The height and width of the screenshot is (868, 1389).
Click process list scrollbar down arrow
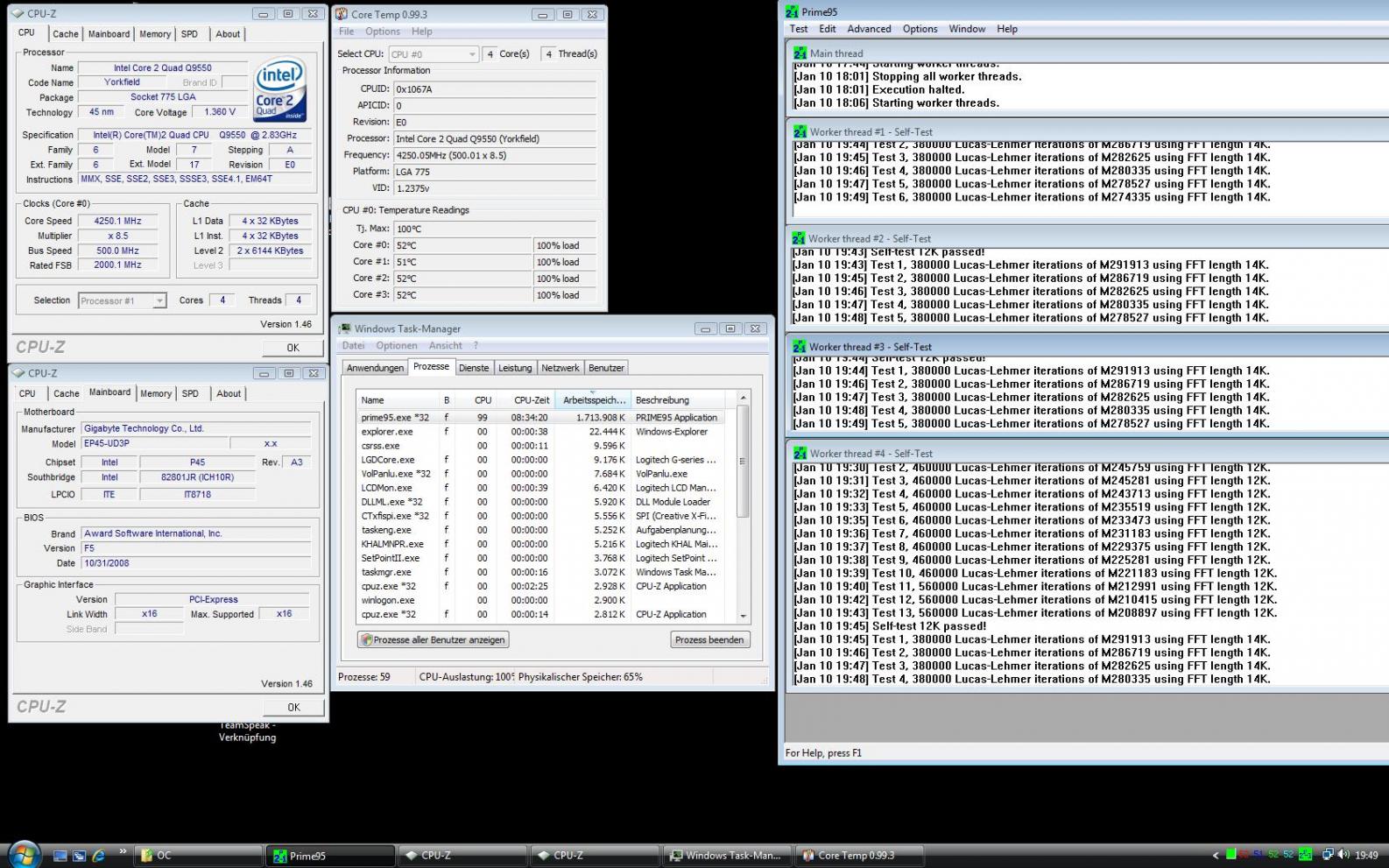tap(743, 616)
